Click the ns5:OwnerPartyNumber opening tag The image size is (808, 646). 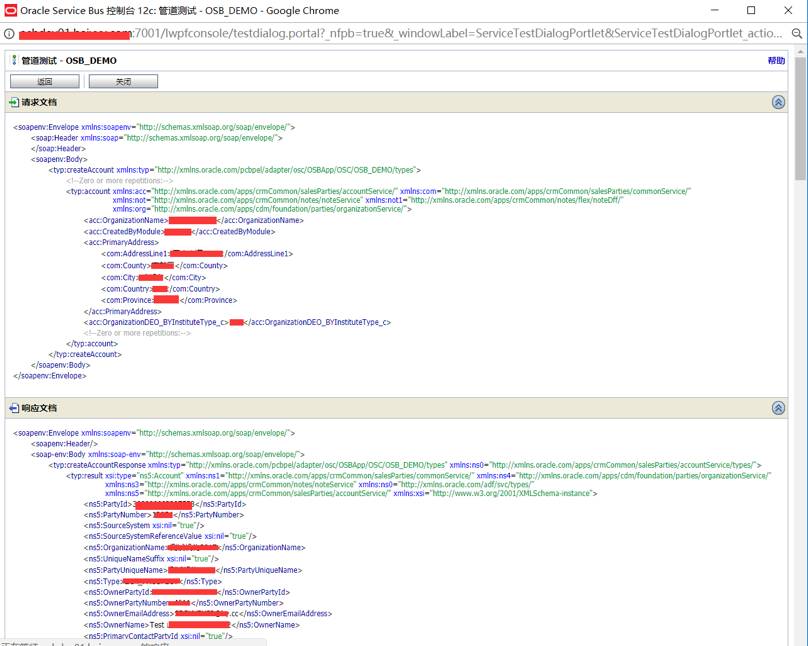[x=126, y=603]
